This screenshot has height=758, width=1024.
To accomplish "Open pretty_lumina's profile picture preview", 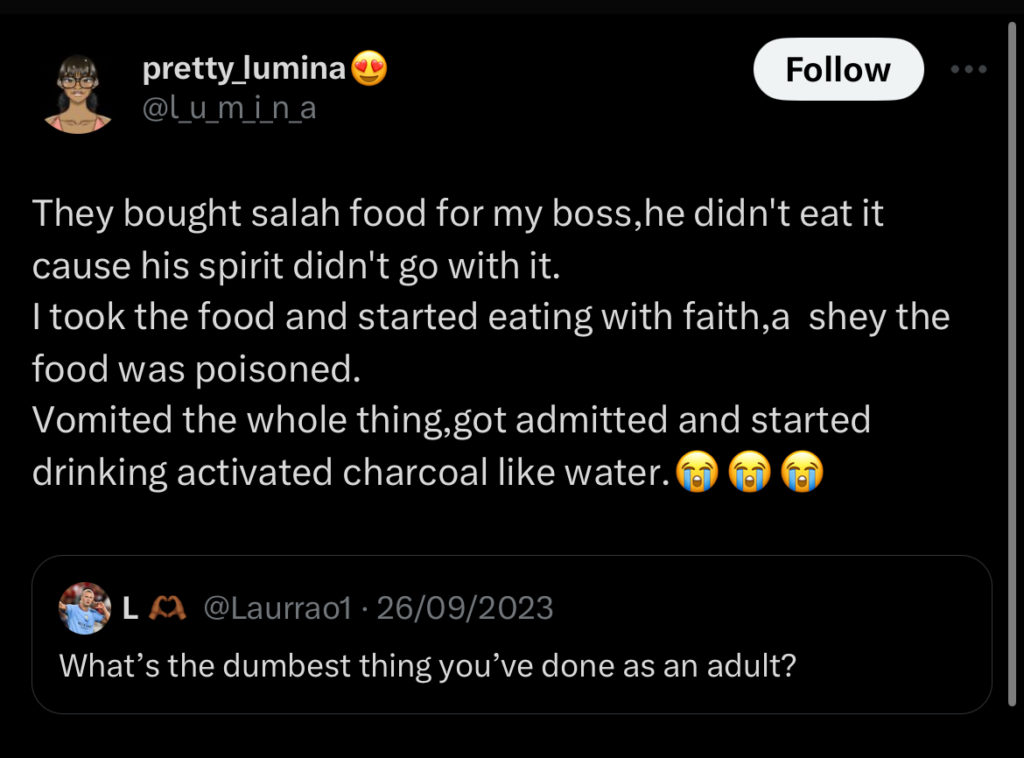I will 77,88.
